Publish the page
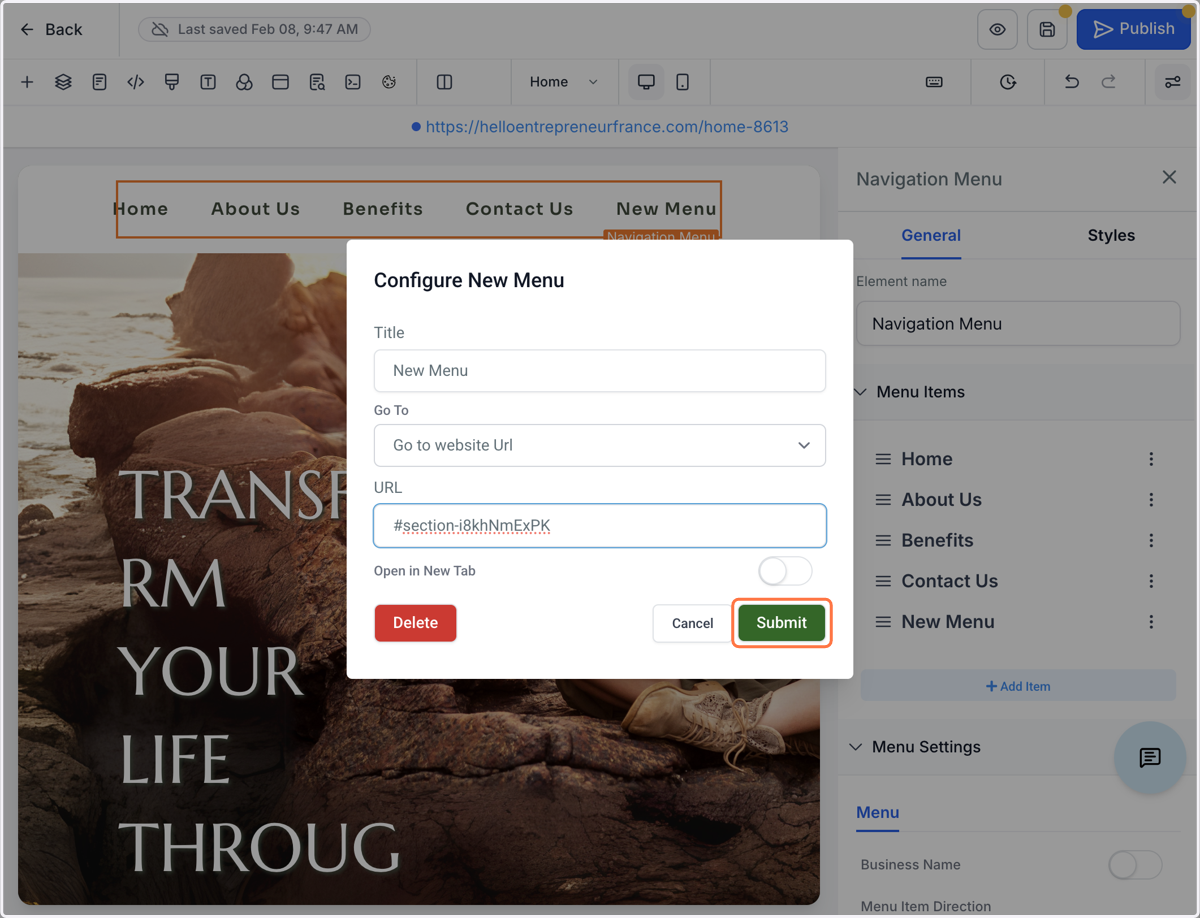This screenshot has height=918, width=1200. tap(1133, 29)
